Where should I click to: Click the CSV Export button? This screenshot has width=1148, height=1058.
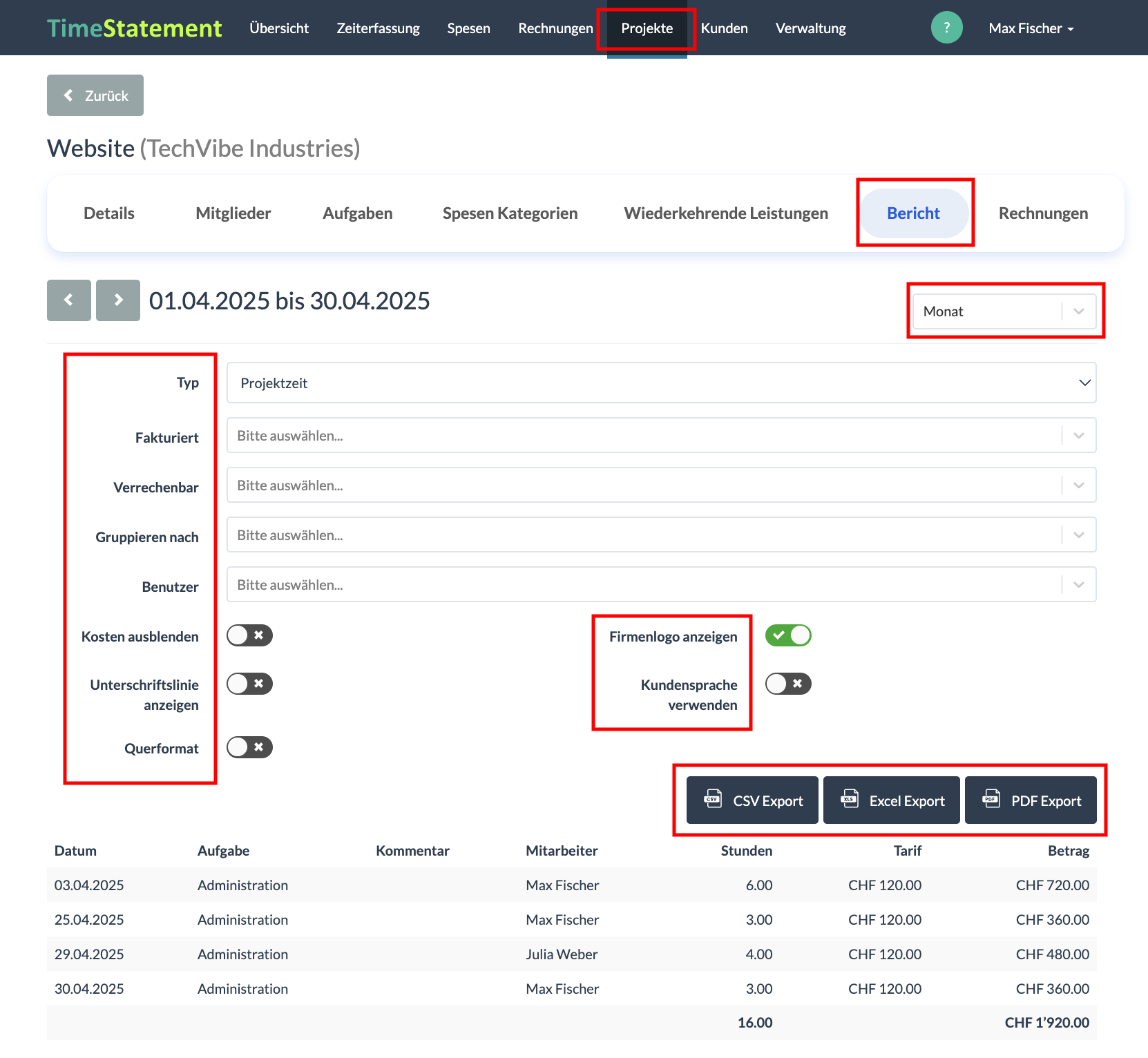tap(752, 800)
